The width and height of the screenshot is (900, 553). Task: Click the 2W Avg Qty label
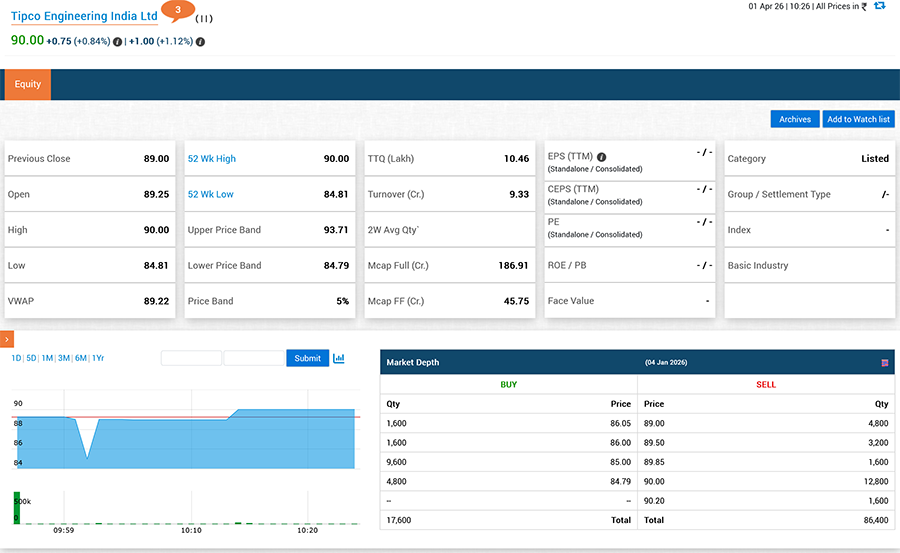pyautogui.click(x=393, y=230)
